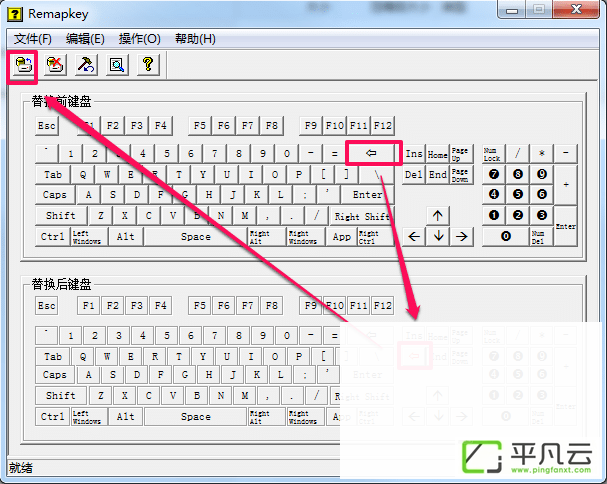The height and width of the screenshot is (484, 607).
Task: Click the delete mapping toolbar icon with red X
Action: [55, 65]
